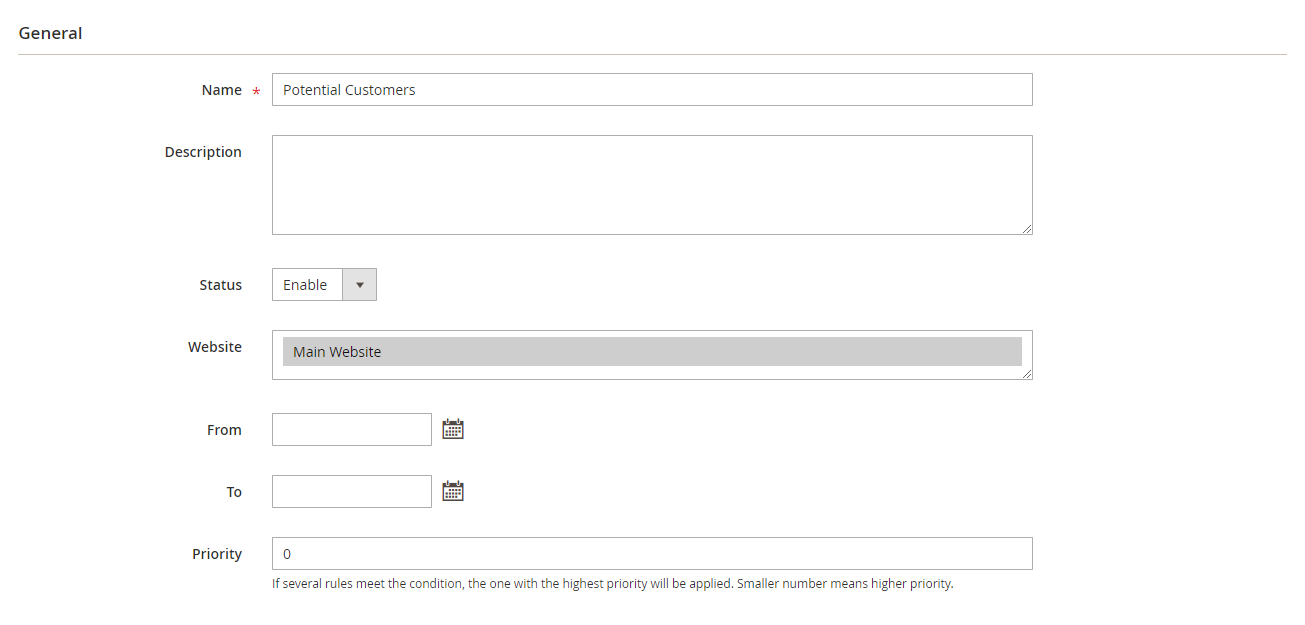The height and width of the screenshot is (625, 1305).
Task: Click the Enable value in Status select
Action: [306, 285]
